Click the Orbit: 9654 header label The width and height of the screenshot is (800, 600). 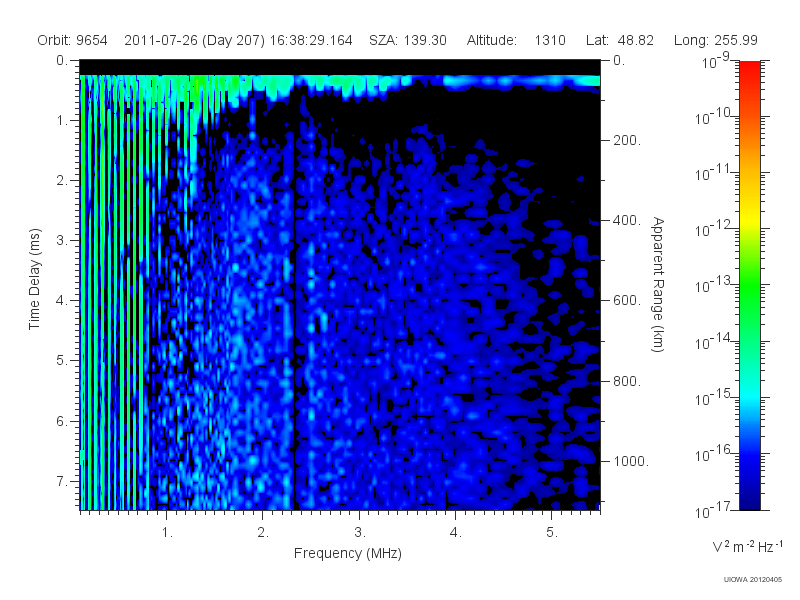[72, 40]
